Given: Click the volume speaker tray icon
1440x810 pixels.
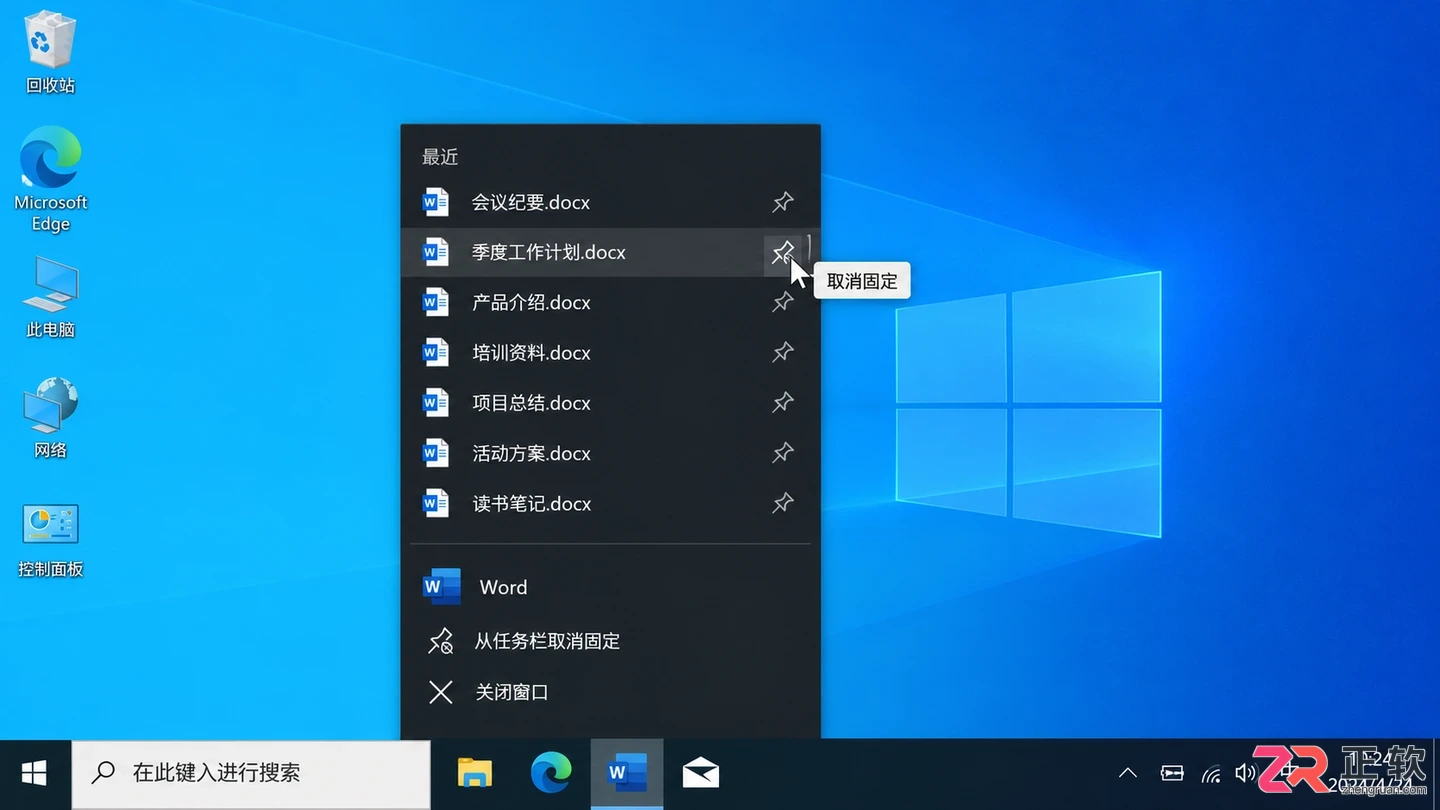Looking at the screenshot, I should pos(1245,773).
